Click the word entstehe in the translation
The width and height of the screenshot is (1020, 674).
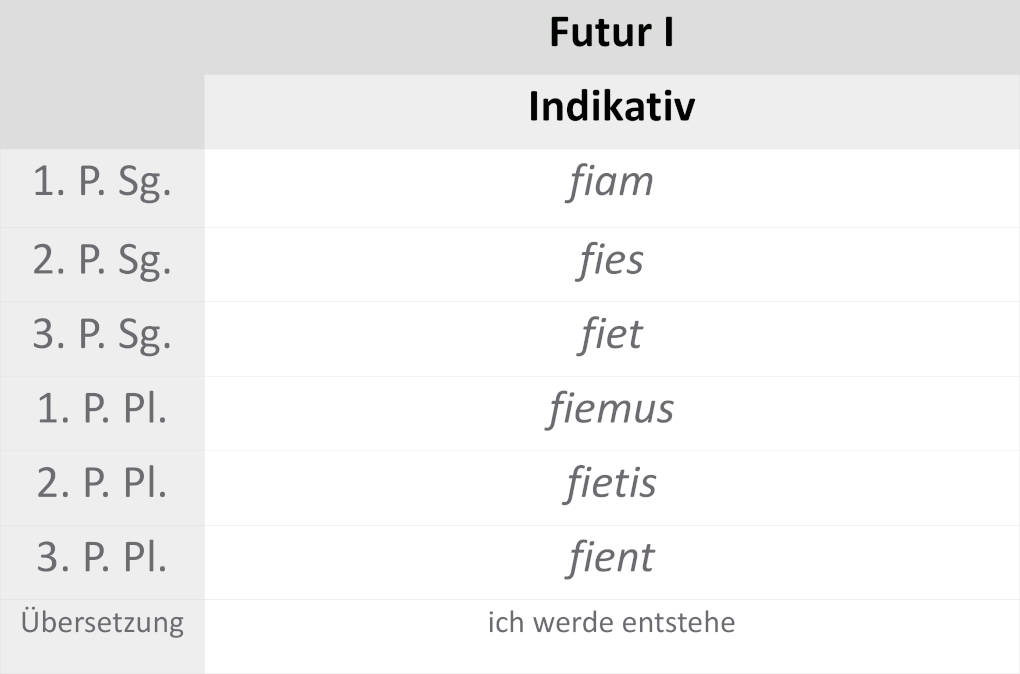678,623
